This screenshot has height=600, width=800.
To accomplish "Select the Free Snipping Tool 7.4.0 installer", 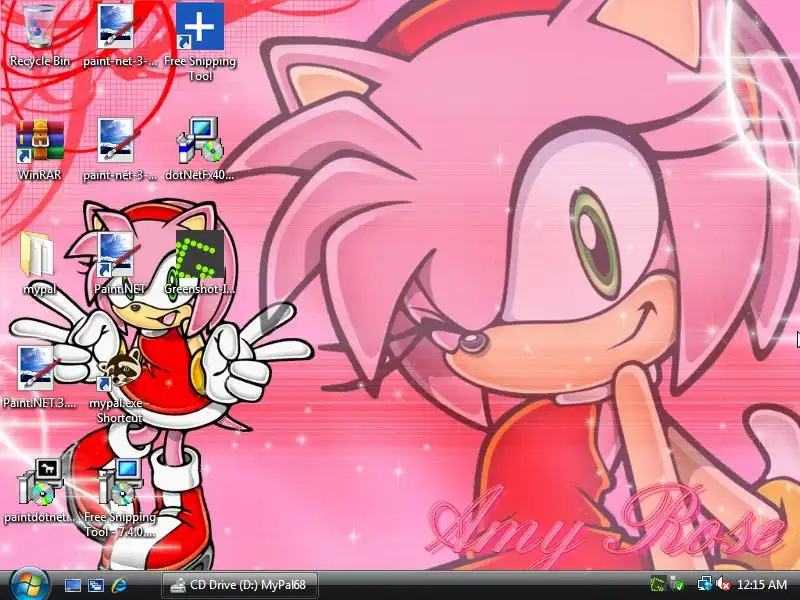I will [119, 498].
